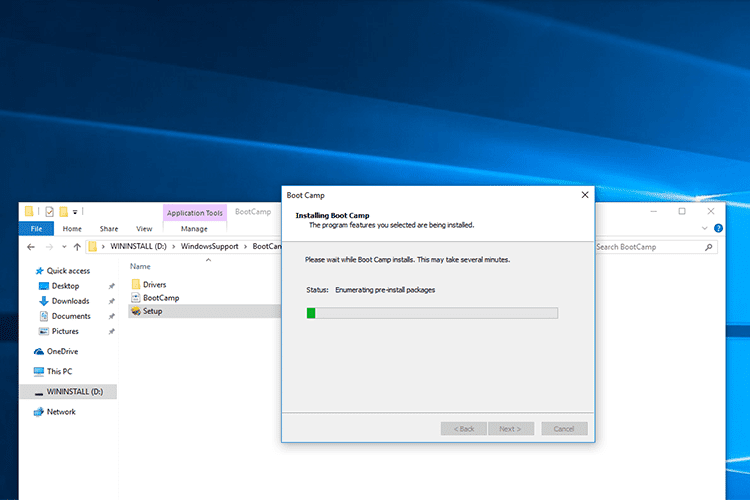Open the File menu in Explorer
Viewport: 750px width, 500px height.
coord(36,229)
